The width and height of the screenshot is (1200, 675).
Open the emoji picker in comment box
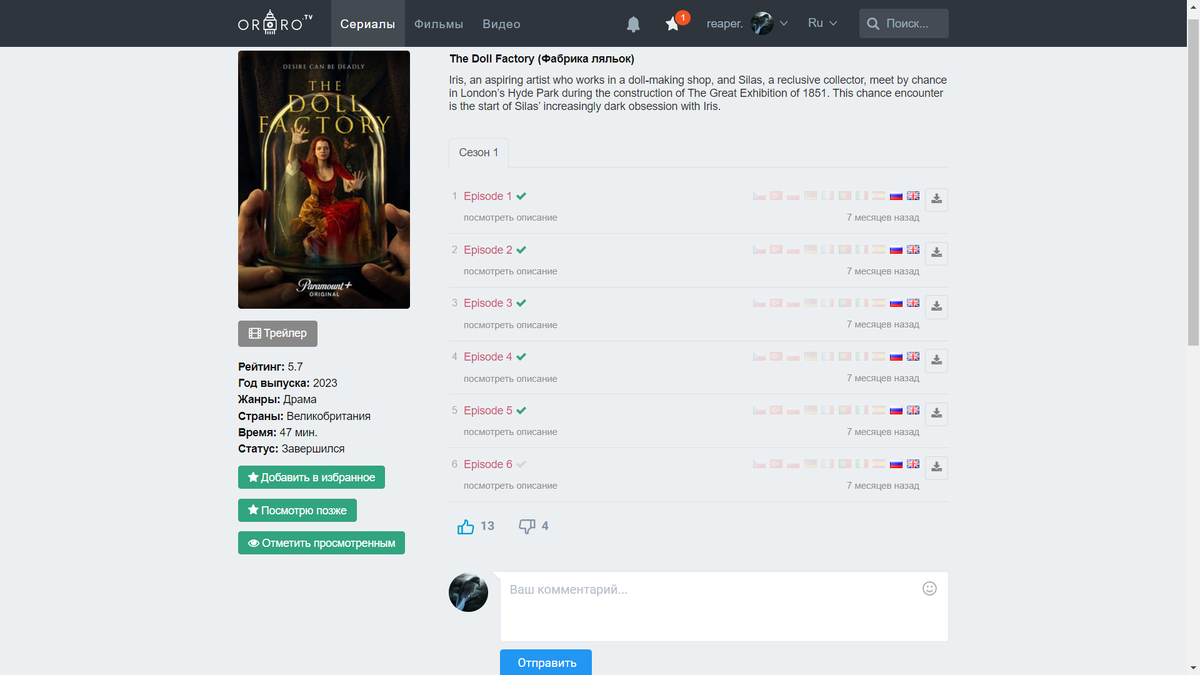[929, 588]
